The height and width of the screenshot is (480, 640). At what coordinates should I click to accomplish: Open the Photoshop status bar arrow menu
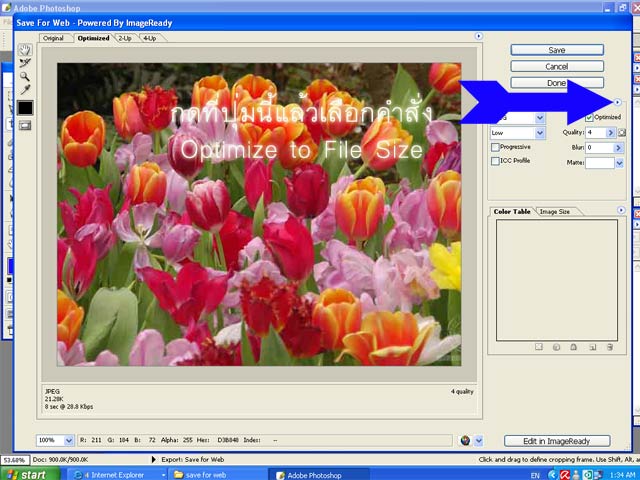point(153,460)
